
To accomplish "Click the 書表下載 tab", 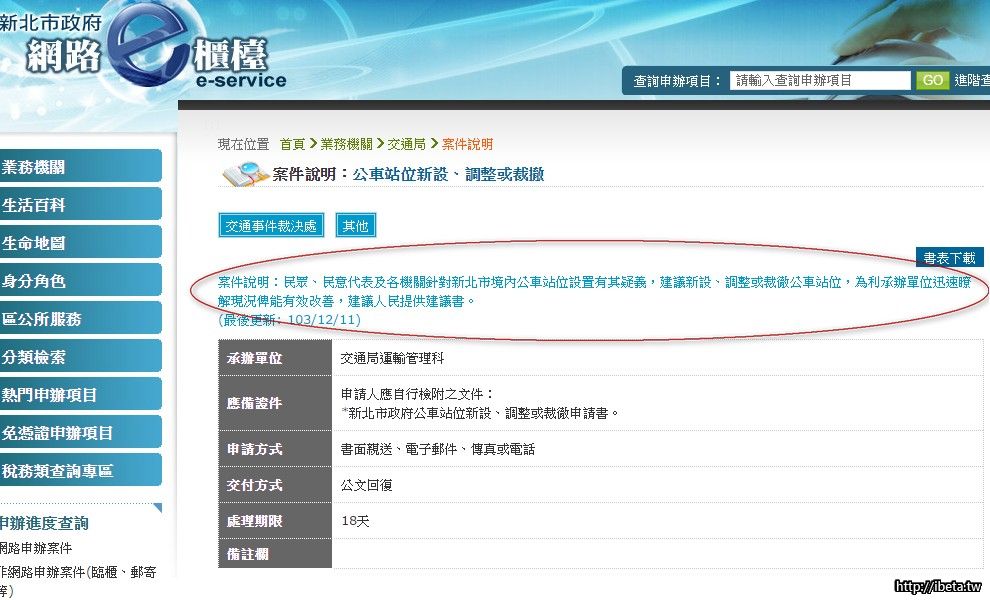I will click(x=949, y=258).
